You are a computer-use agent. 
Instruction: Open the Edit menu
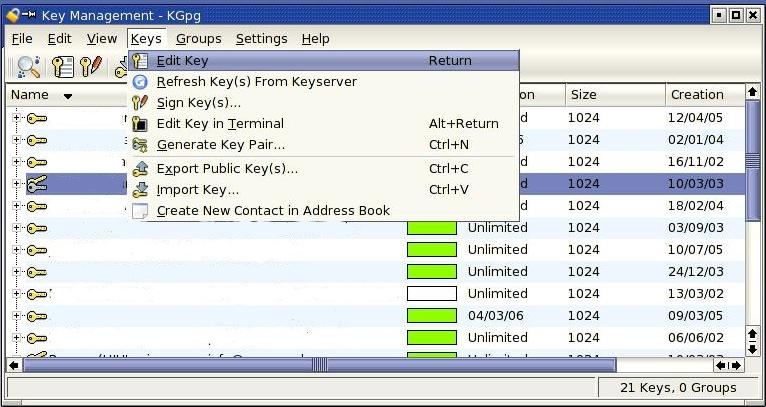coord(60,39)
